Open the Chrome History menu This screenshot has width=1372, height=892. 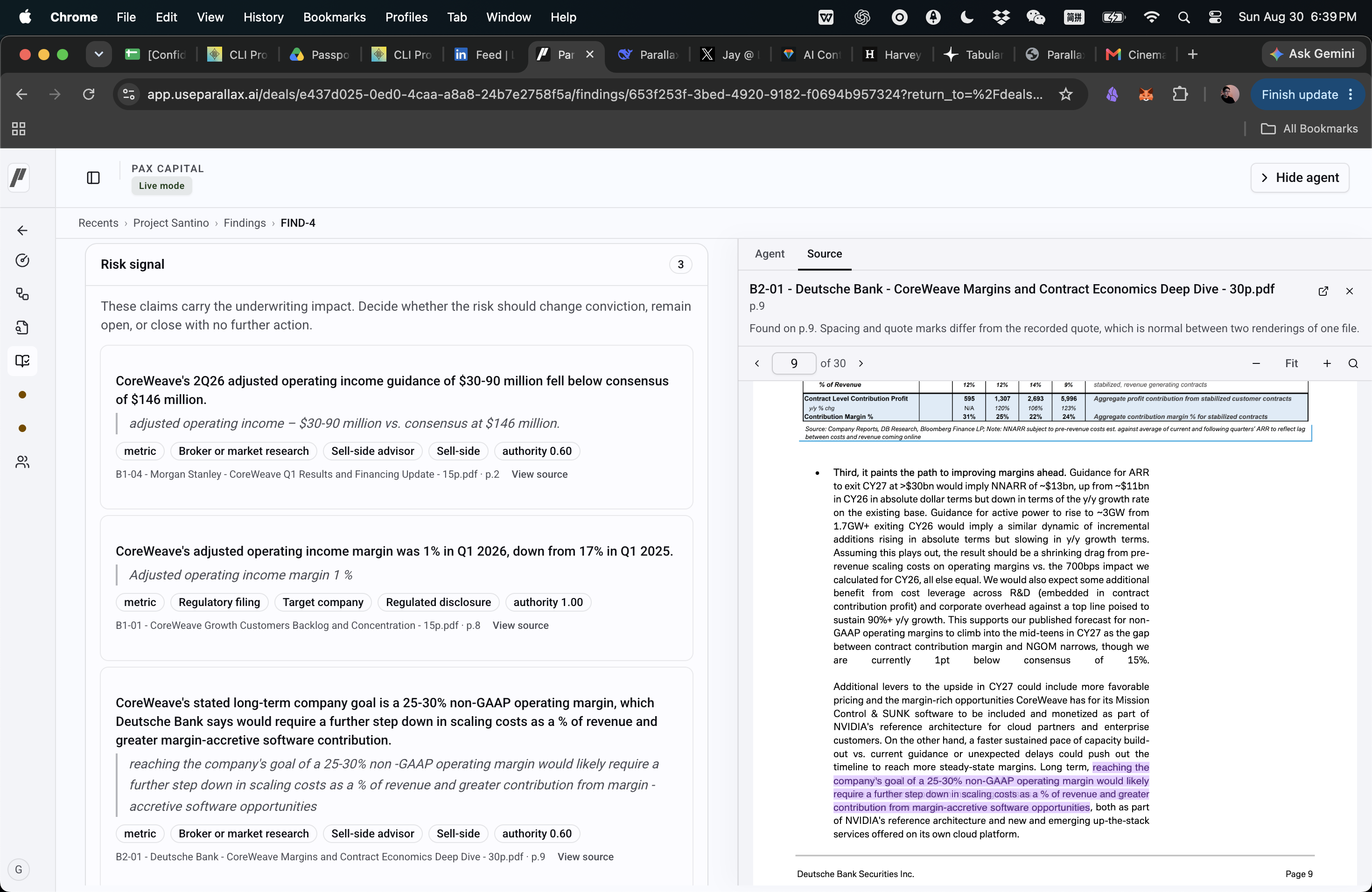pyautogui.click(x=264, y=17)
